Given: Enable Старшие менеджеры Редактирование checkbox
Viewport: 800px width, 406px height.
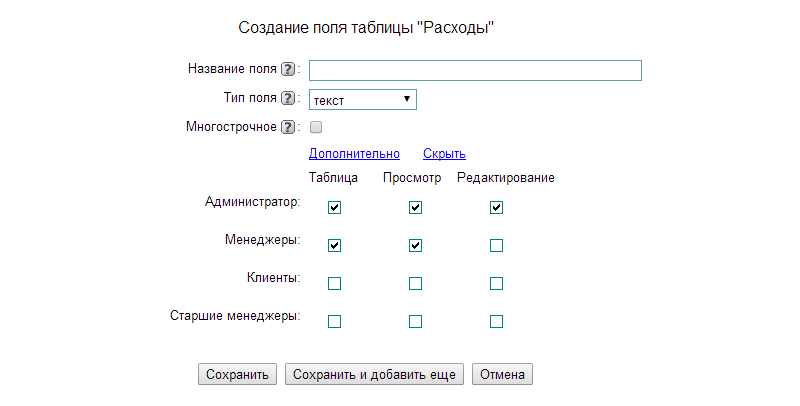Looking at the screenshot, I should click(x=496, y=322).
